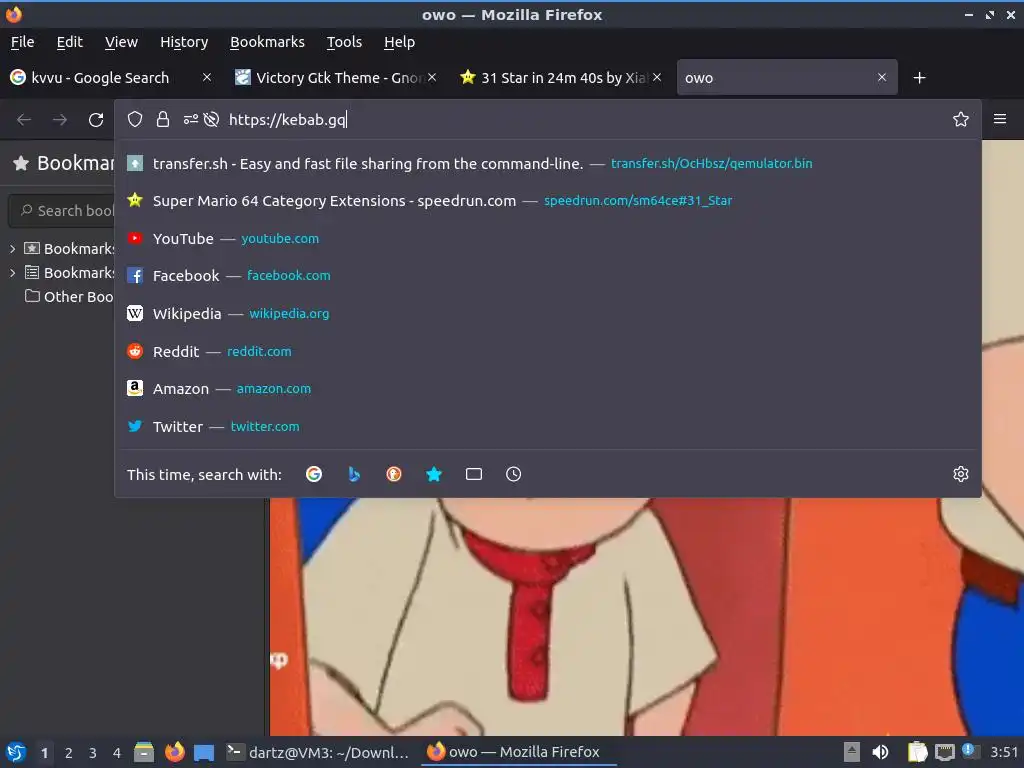Open the volume control in system tray
The width and height of the screenshot is (1024, 768).
coord(880,752)
